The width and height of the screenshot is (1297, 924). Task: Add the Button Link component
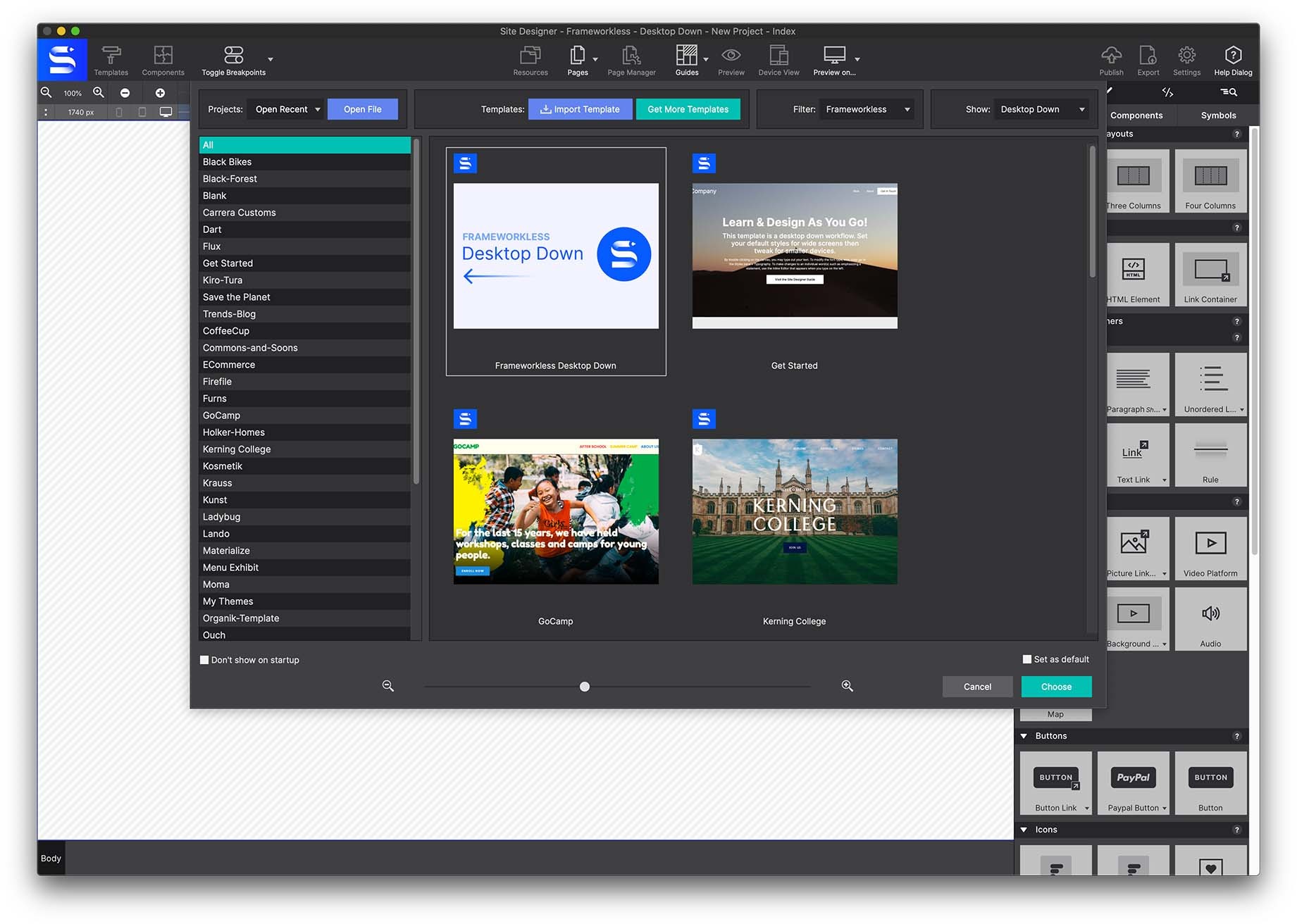(1055, 783)
